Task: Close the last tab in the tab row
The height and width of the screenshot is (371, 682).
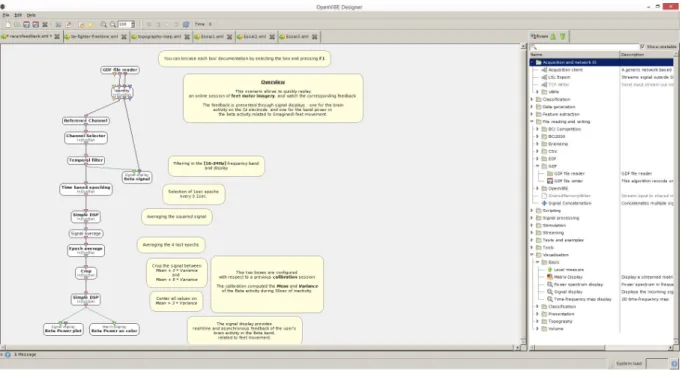Action: (x=314, y=37)
